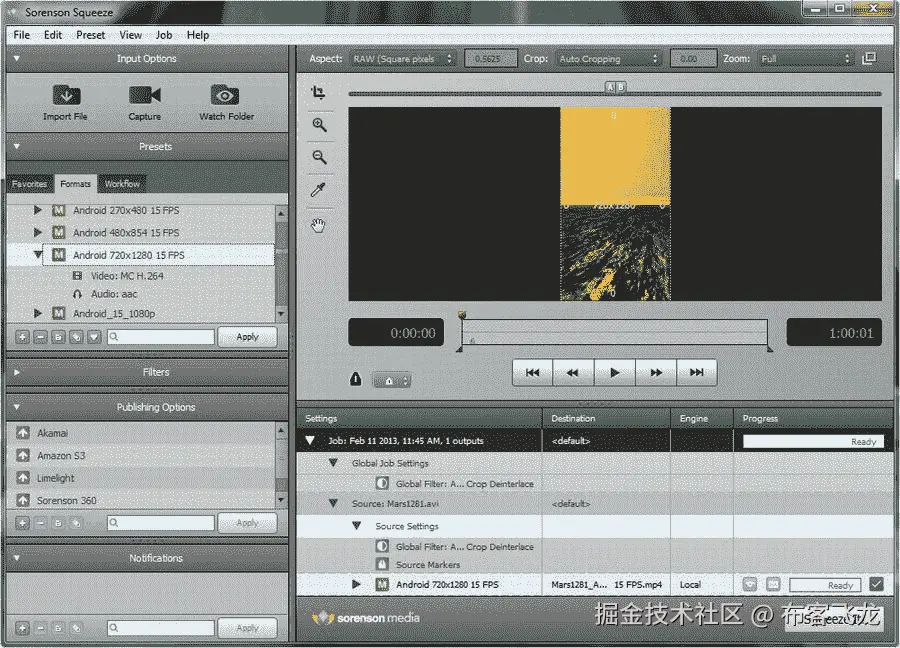Fast forward the video preview
The width and height of the screenshot is (900, 648).
coord(656,372)
